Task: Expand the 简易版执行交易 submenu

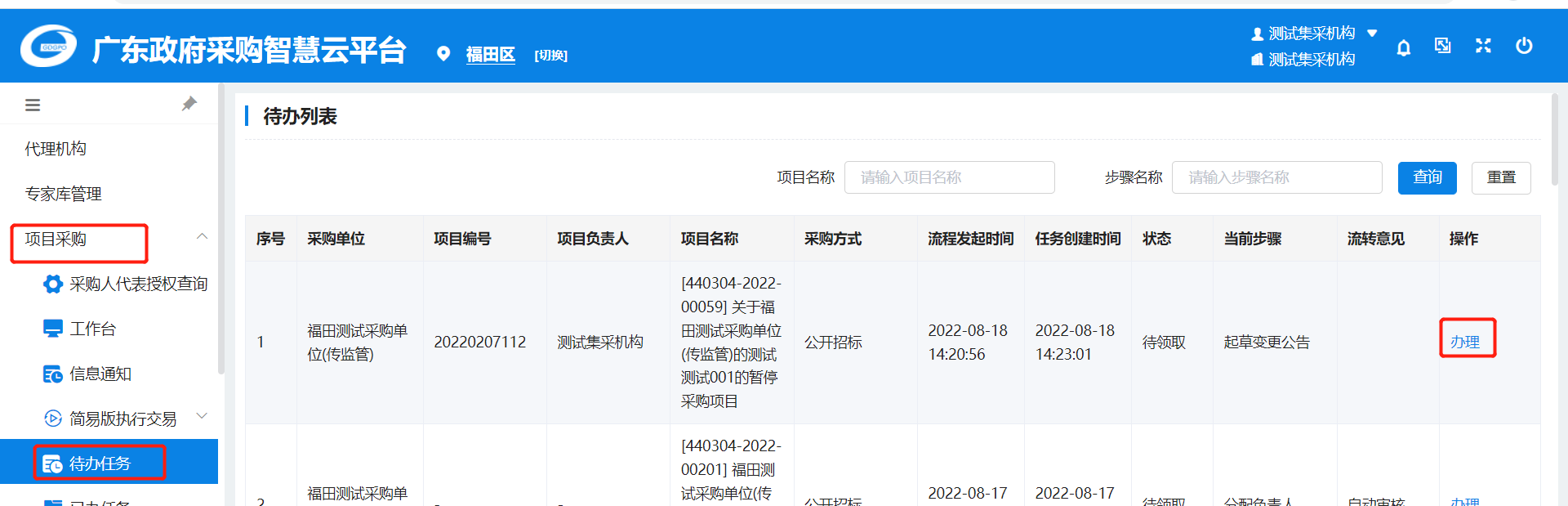Action: click(202, 417)
